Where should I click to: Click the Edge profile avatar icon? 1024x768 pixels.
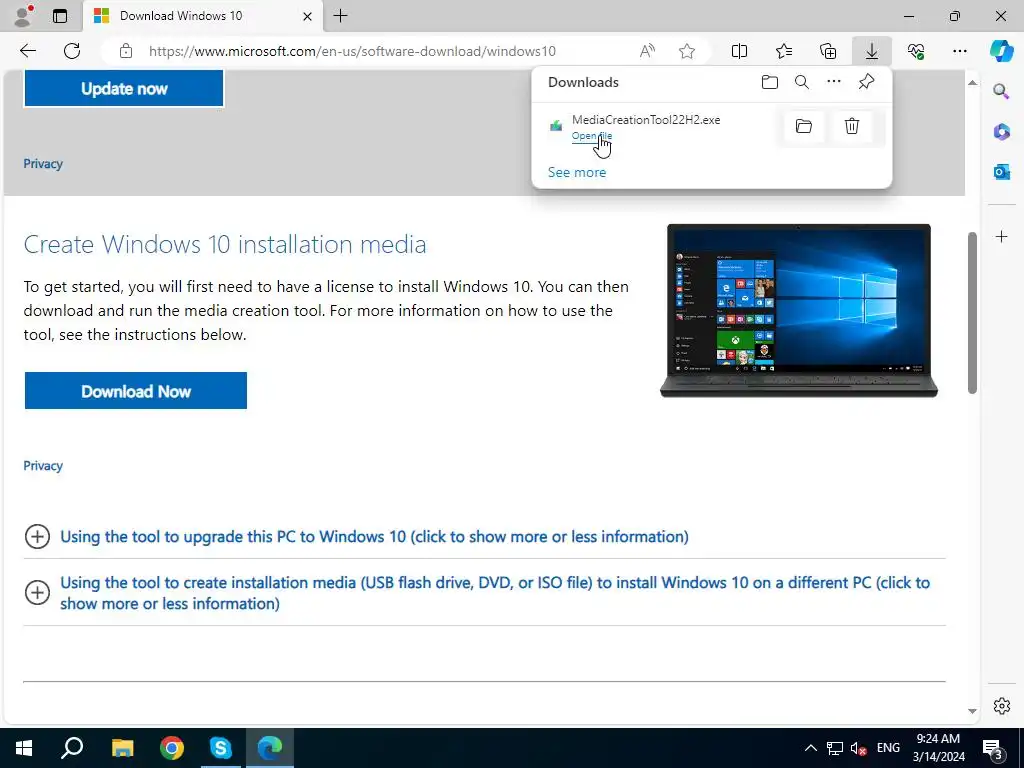[x=23, y=16]
